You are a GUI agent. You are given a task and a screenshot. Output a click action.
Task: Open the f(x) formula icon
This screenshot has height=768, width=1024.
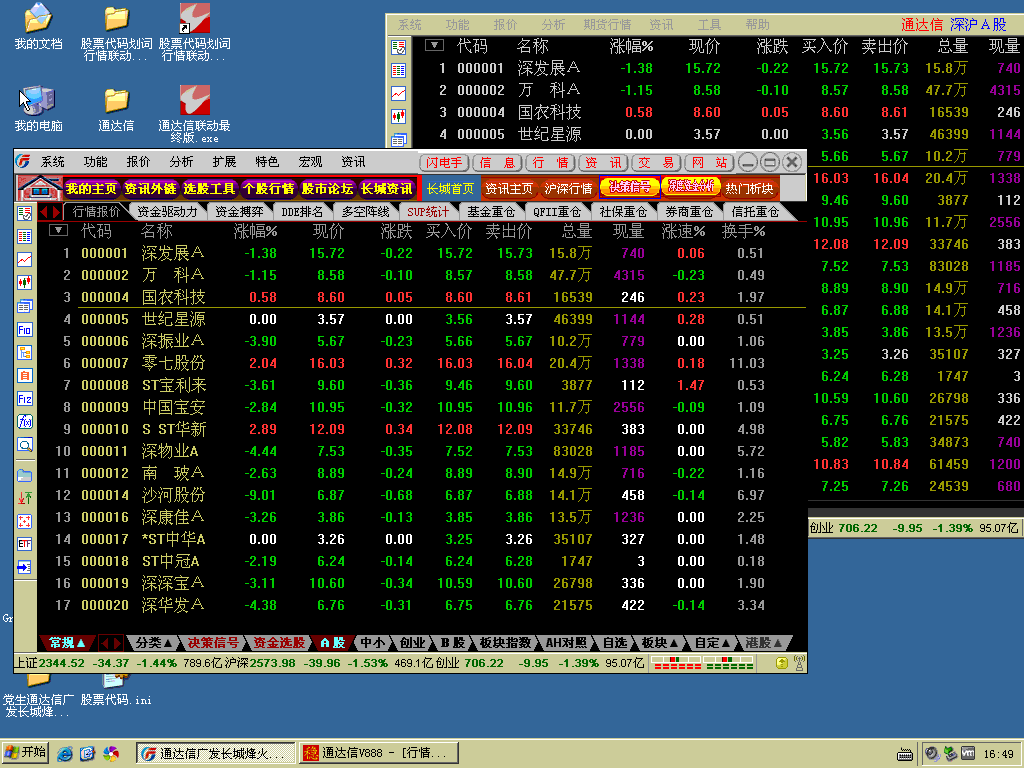pos(25,422)
